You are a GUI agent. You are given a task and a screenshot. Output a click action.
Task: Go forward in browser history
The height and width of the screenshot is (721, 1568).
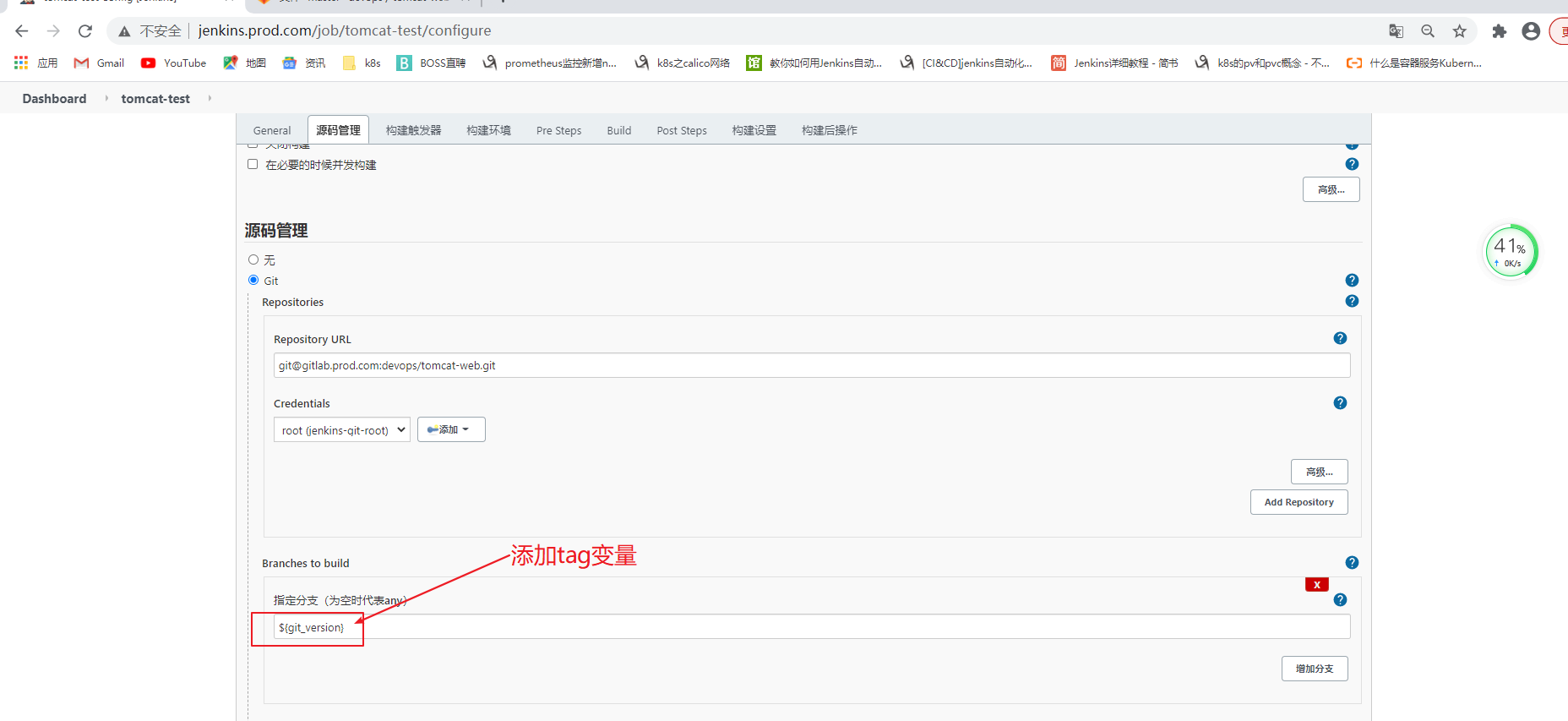pos(53,31)
